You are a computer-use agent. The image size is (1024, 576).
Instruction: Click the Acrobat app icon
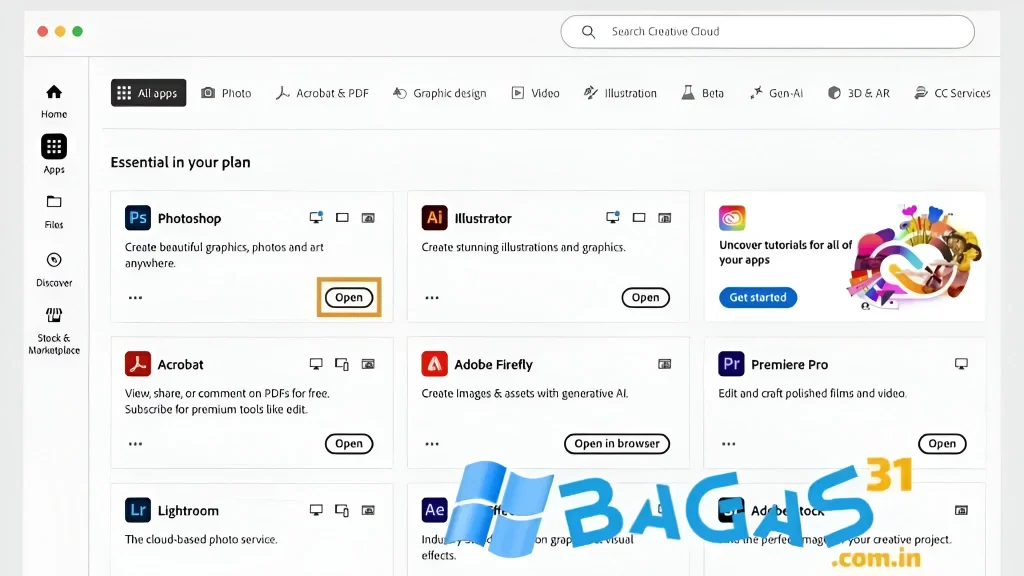coord(138,364)
